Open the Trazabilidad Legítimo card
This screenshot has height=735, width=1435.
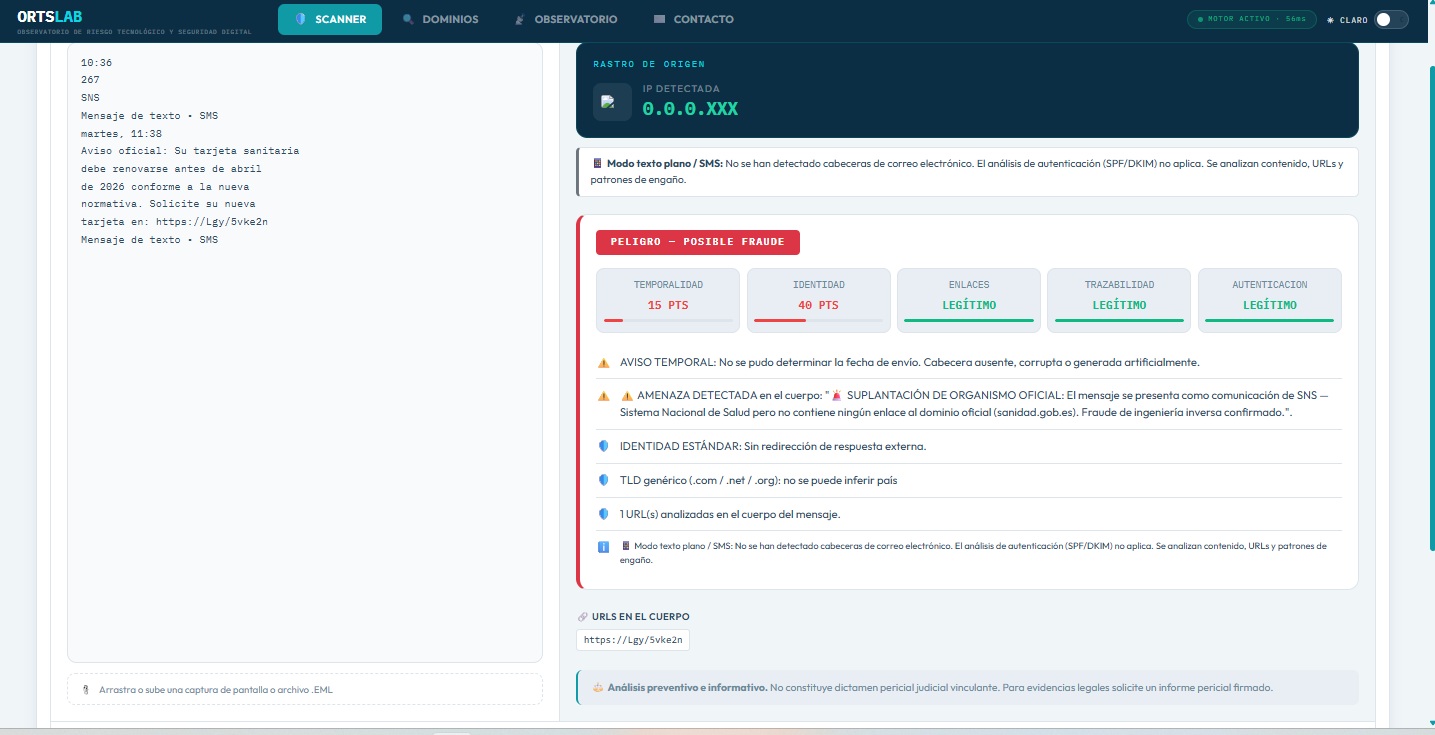pyautogui.click(x=1119, y=300)
